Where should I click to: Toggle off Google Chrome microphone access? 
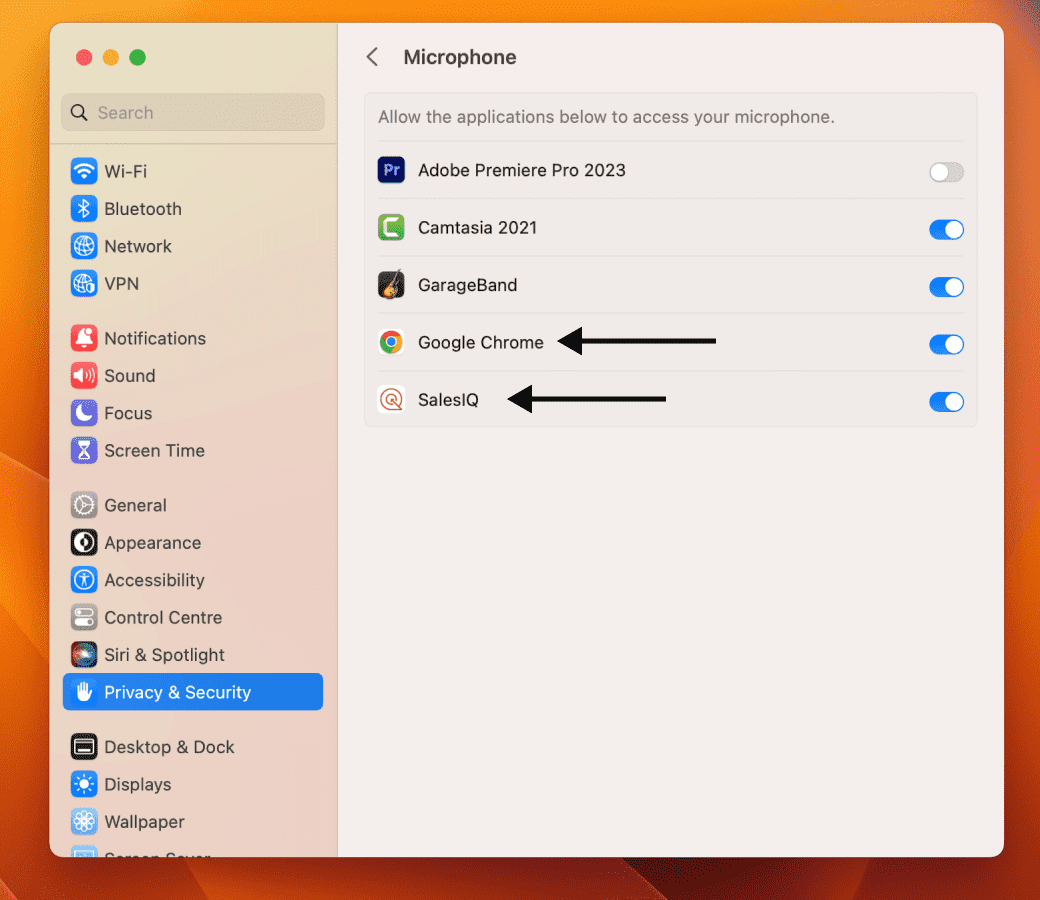tap(946, 344)
